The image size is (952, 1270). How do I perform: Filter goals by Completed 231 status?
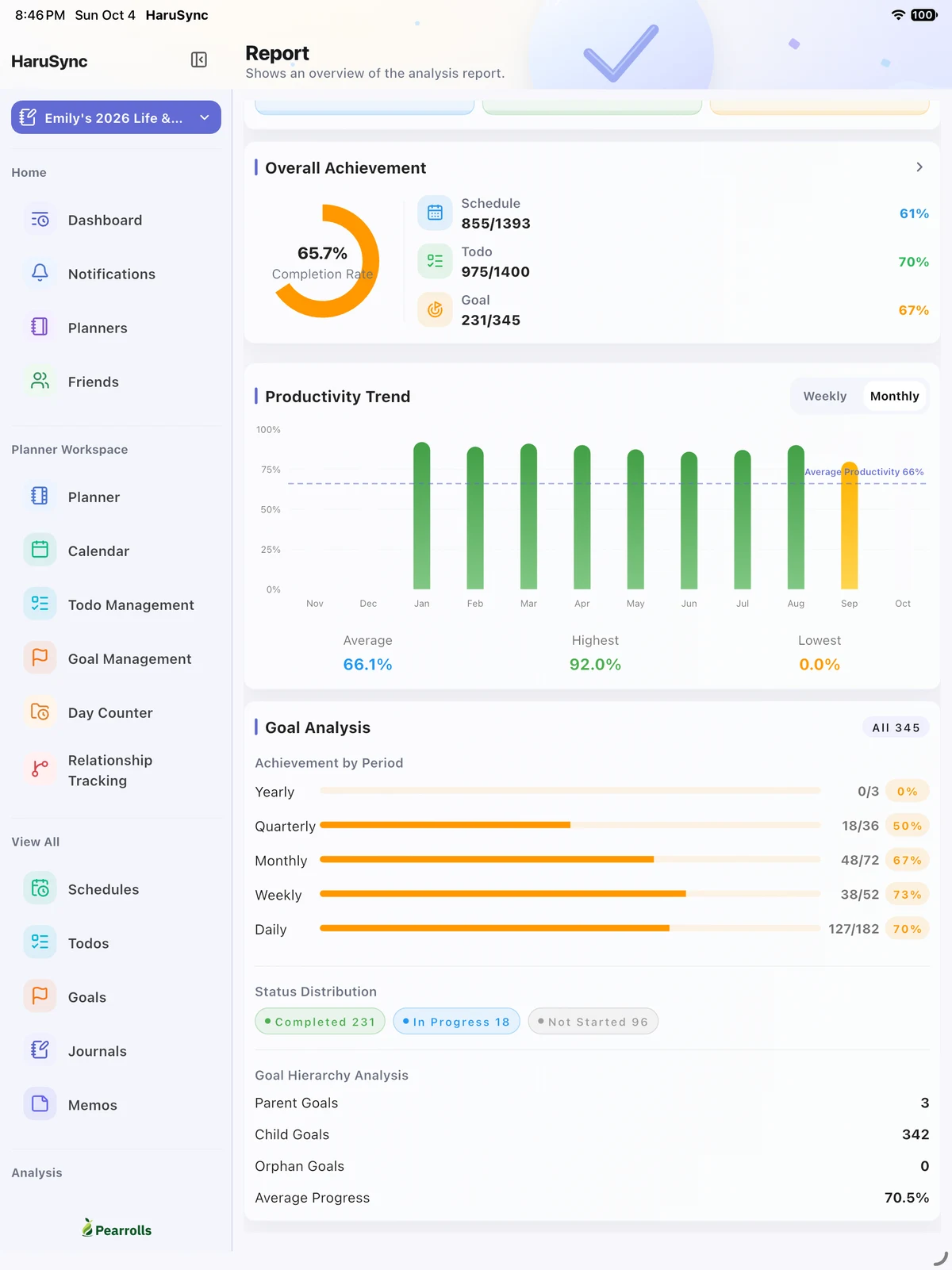pos(320,1022)
